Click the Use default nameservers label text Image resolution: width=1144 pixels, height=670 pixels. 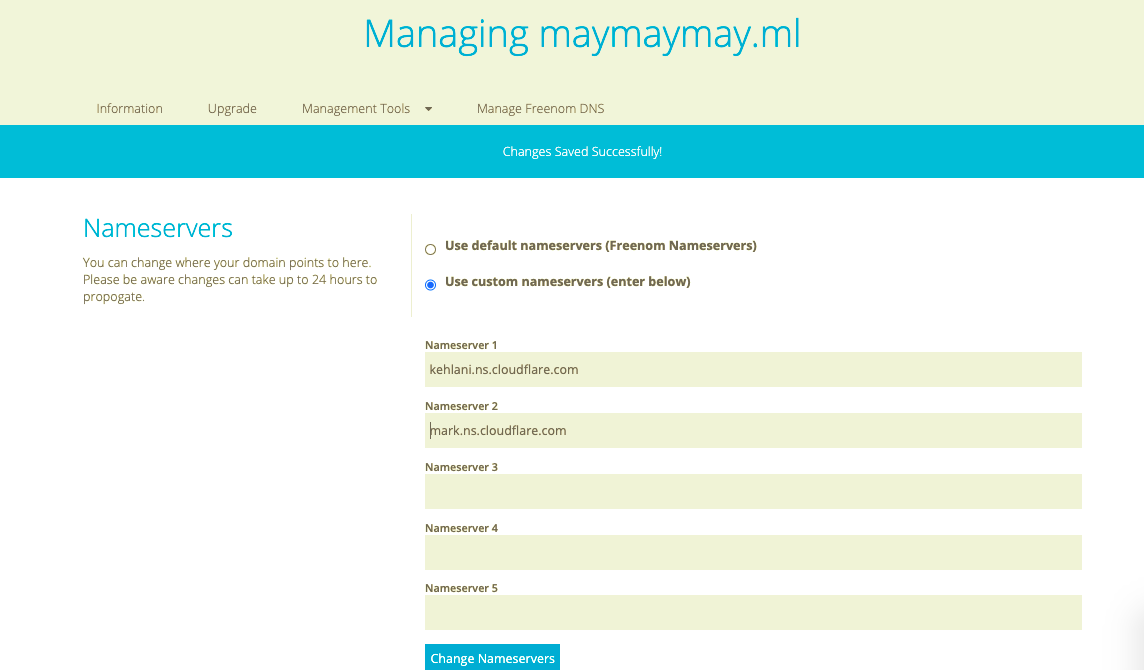(x=600, y=246)
